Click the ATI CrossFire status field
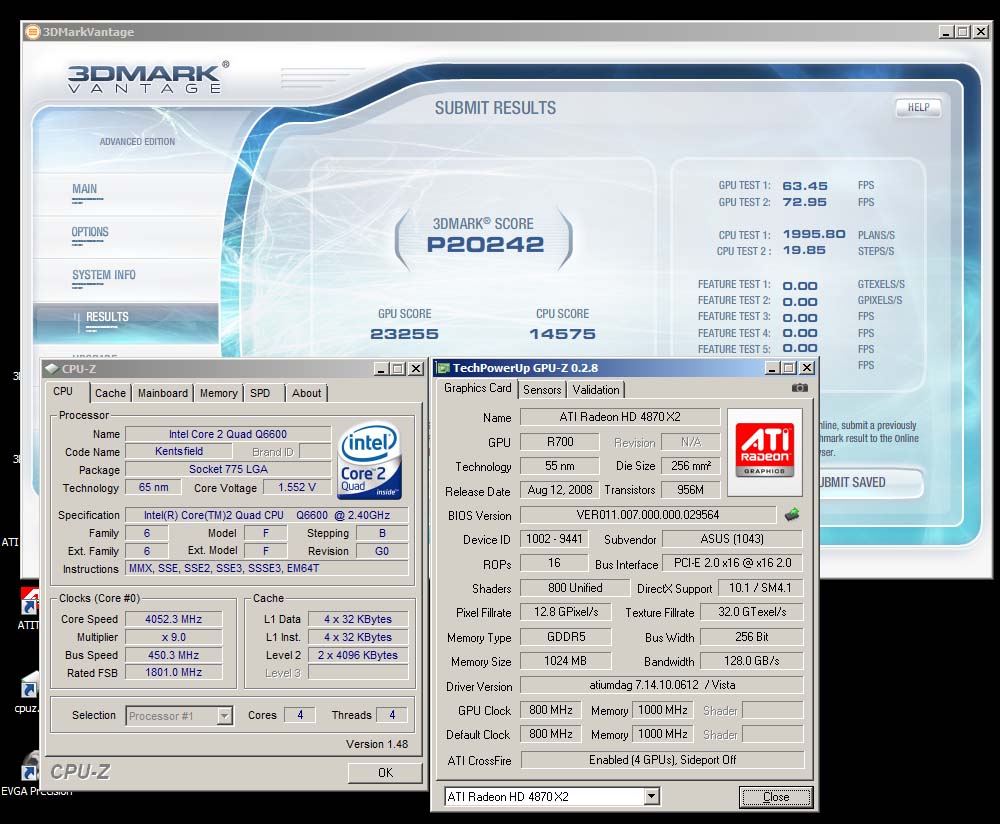The width and height of the screenshot is (1000, 824). point(662,760)
